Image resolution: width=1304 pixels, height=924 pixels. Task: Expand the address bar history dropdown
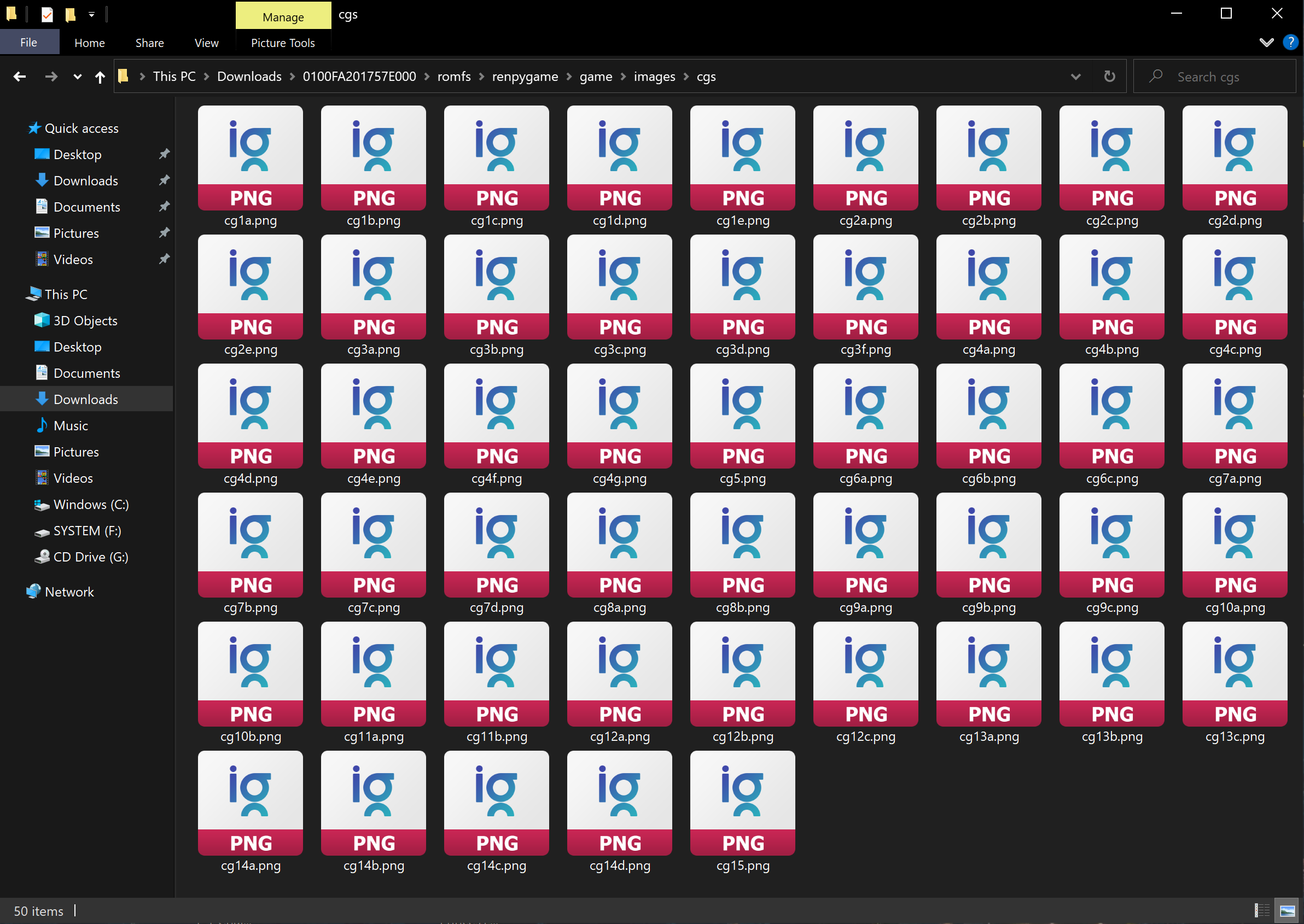[x=1075, y=76]
